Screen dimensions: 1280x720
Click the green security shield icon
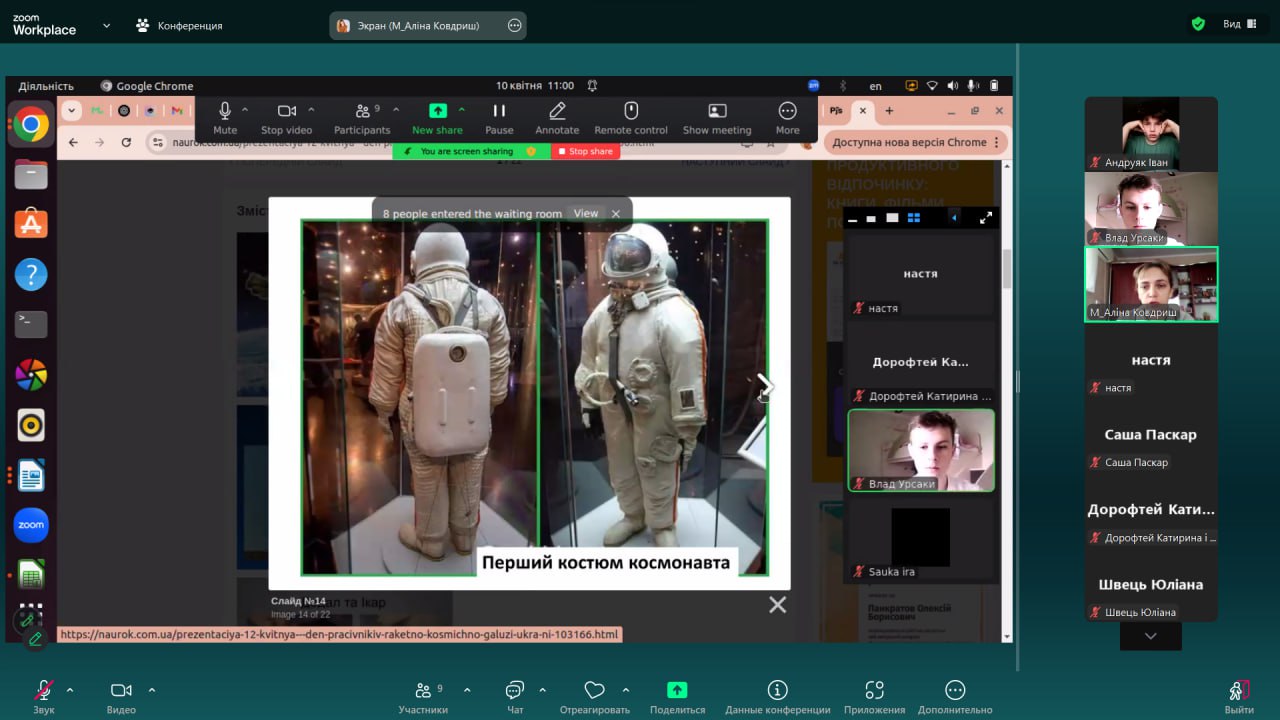click(1198, 24)
